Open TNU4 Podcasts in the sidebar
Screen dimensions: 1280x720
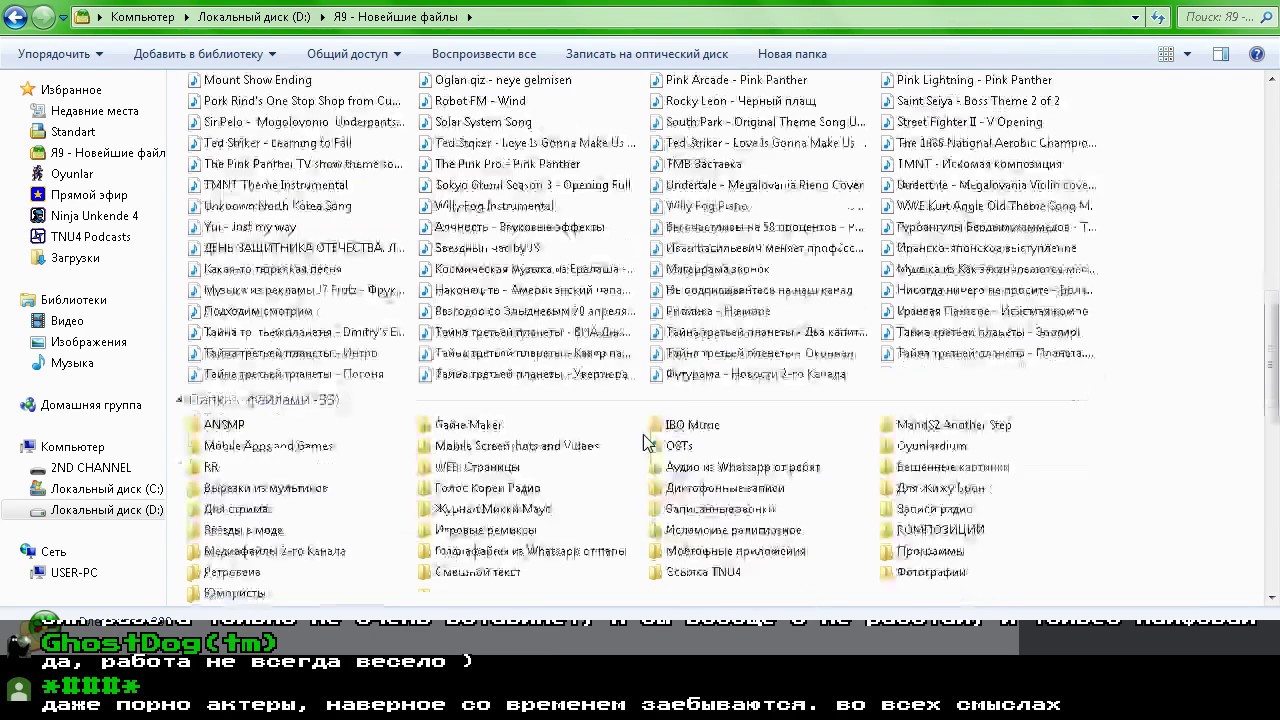(x=91, y=237)
